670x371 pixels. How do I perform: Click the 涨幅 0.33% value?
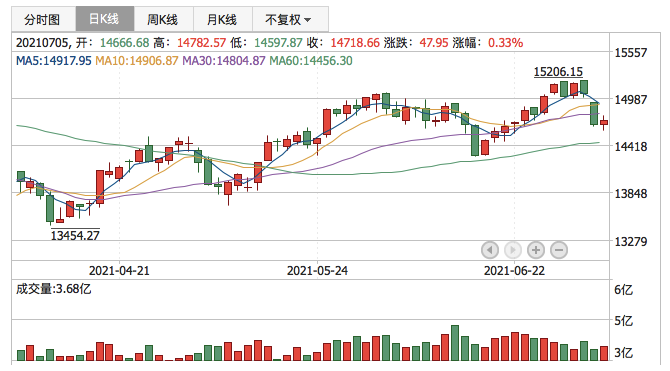[x=505, y=43]
